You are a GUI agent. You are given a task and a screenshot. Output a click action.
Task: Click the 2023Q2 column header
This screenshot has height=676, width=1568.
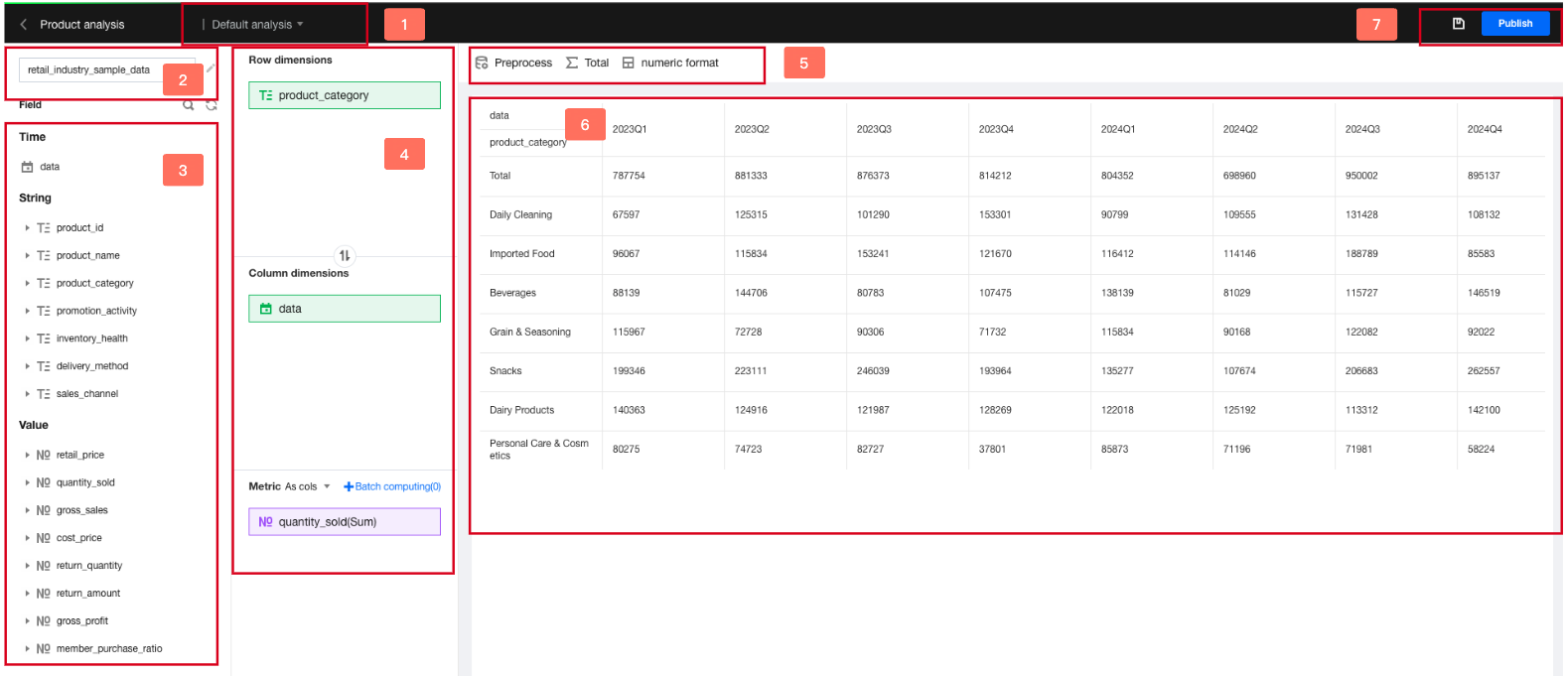coord(752,129)
